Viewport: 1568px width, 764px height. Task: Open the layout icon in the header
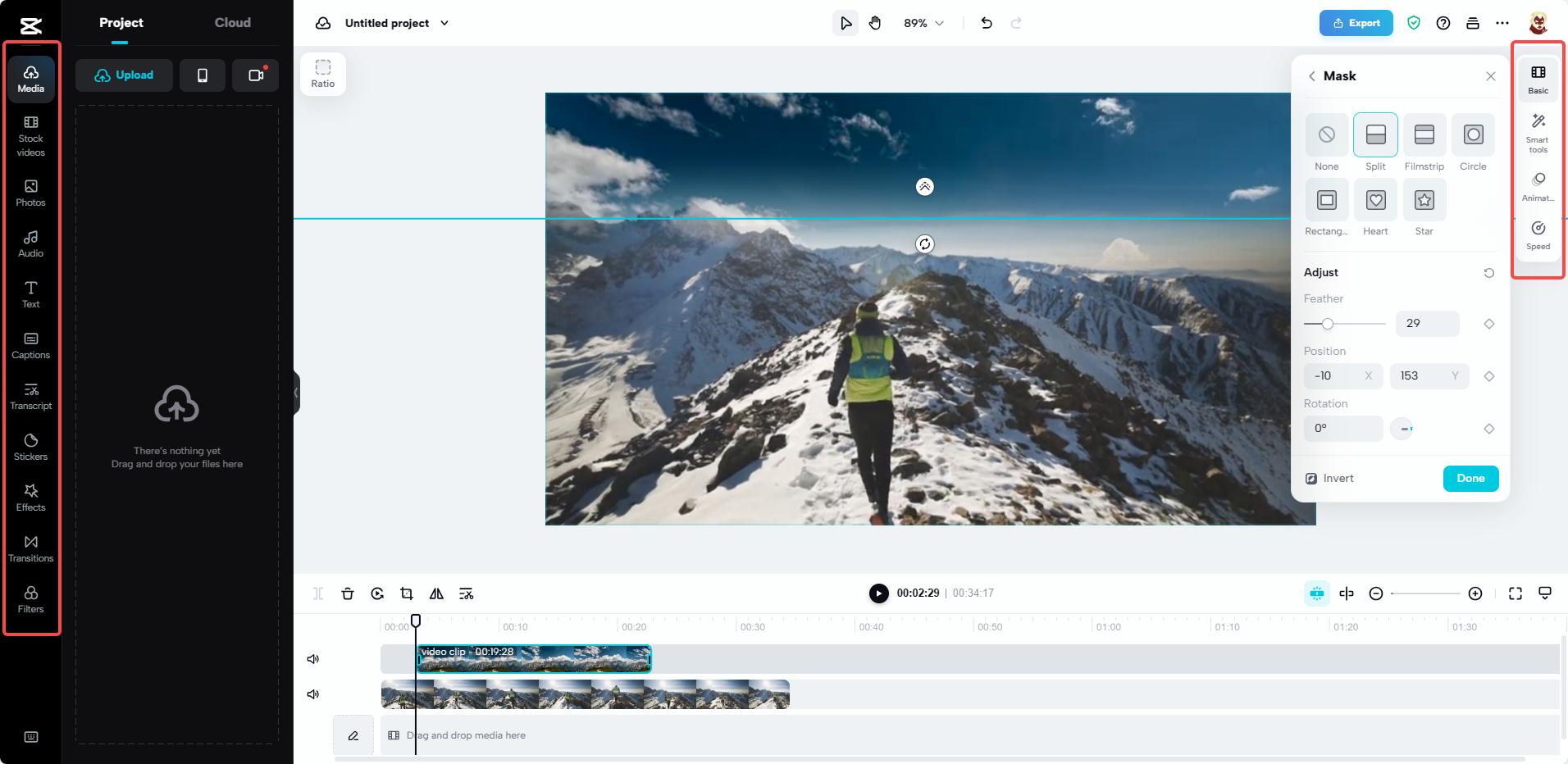point(1473,23)
